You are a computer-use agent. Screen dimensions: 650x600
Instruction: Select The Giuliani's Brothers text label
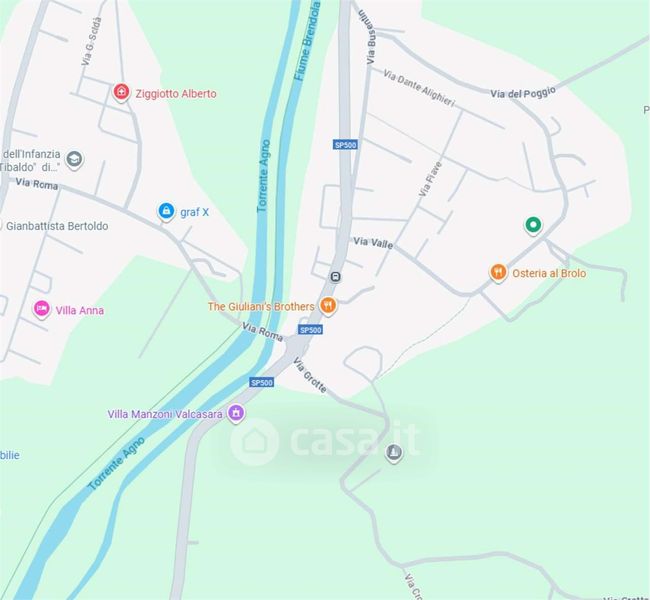point(261,306)
